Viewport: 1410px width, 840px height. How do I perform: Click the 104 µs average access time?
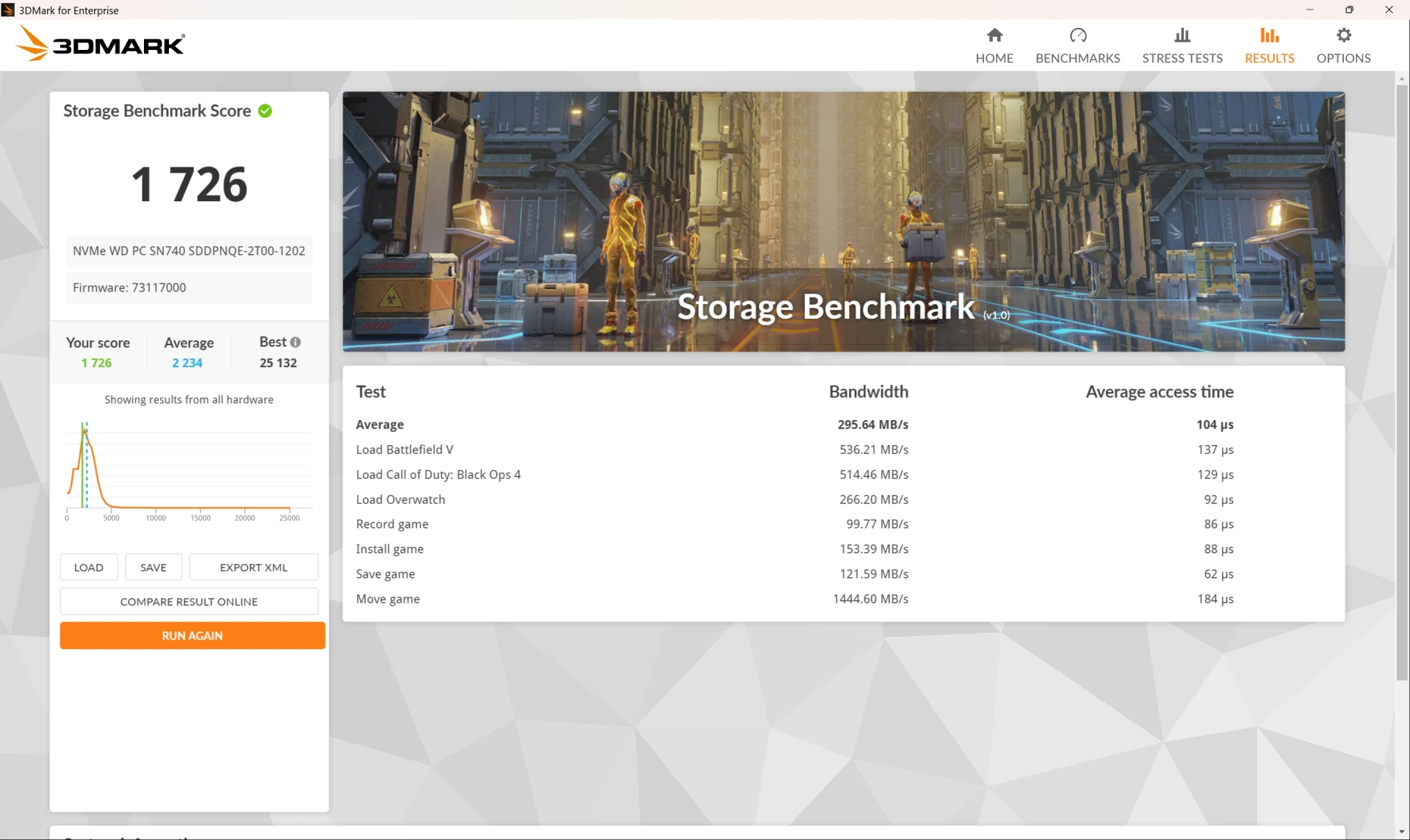point(1215,424)
